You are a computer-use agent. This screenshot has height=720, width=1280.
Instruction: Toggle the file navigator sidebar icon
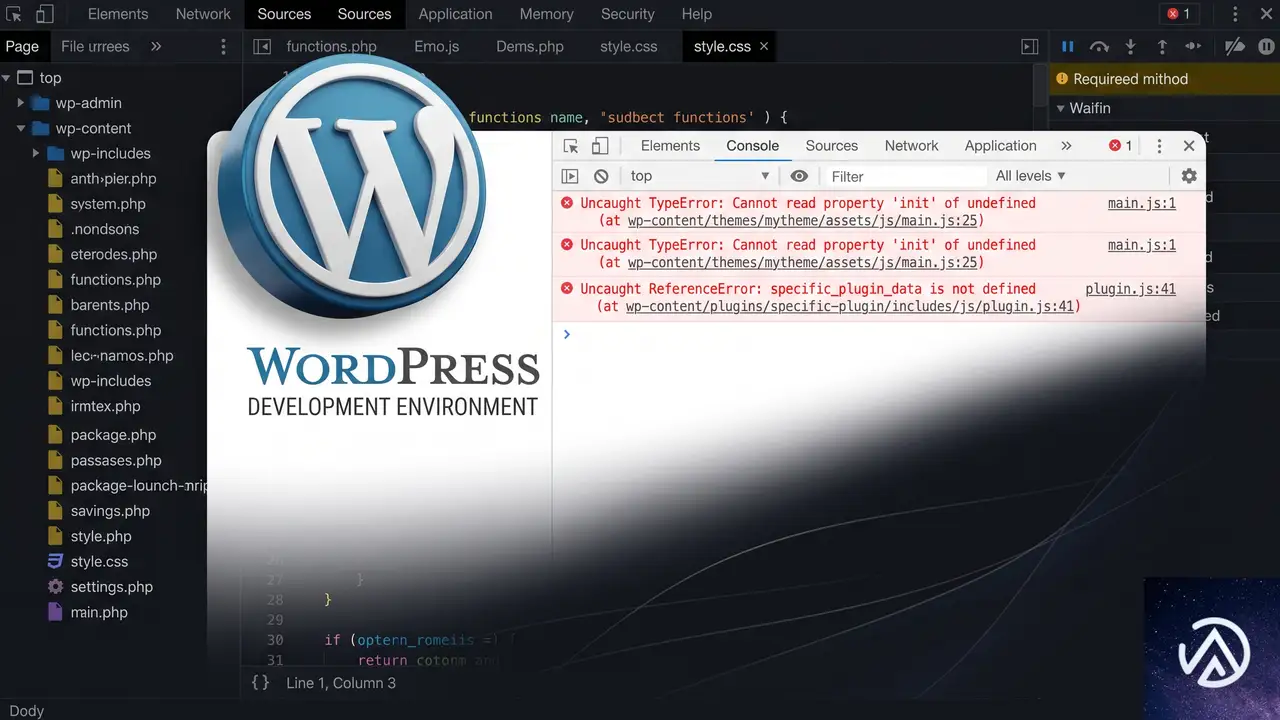262,46
